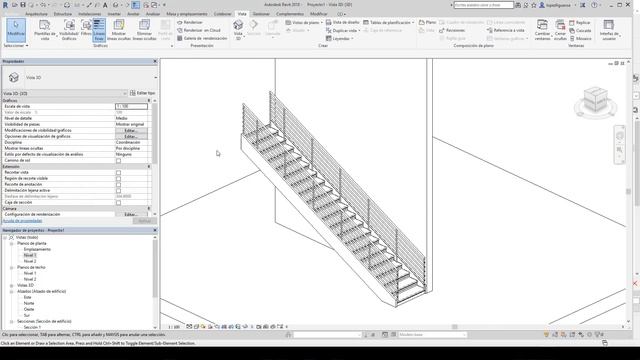Select Emplazamiento in project browser
This screenshot has width=640, height=360.
(37, 249)
